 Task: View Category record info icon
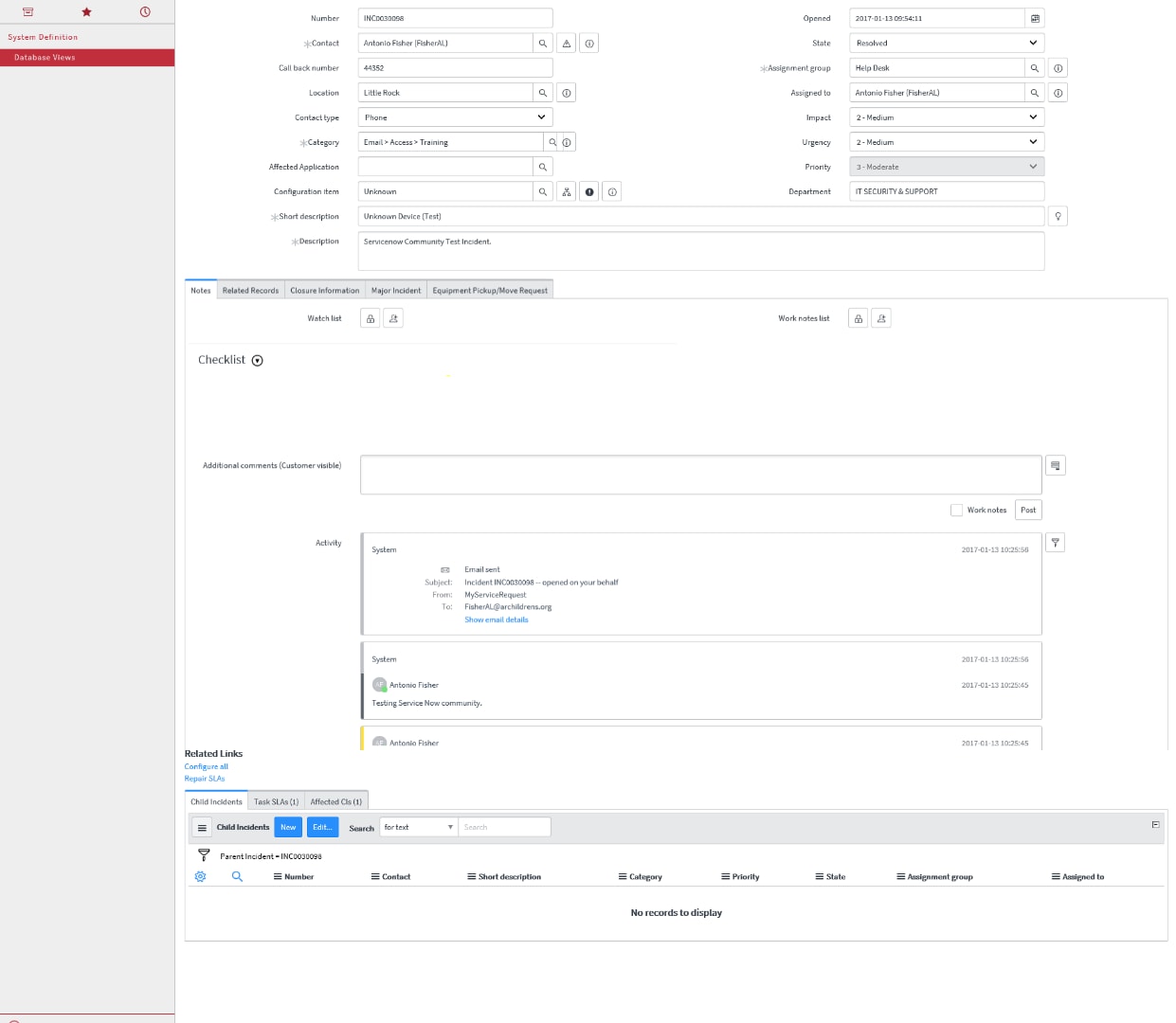[567, 142]
